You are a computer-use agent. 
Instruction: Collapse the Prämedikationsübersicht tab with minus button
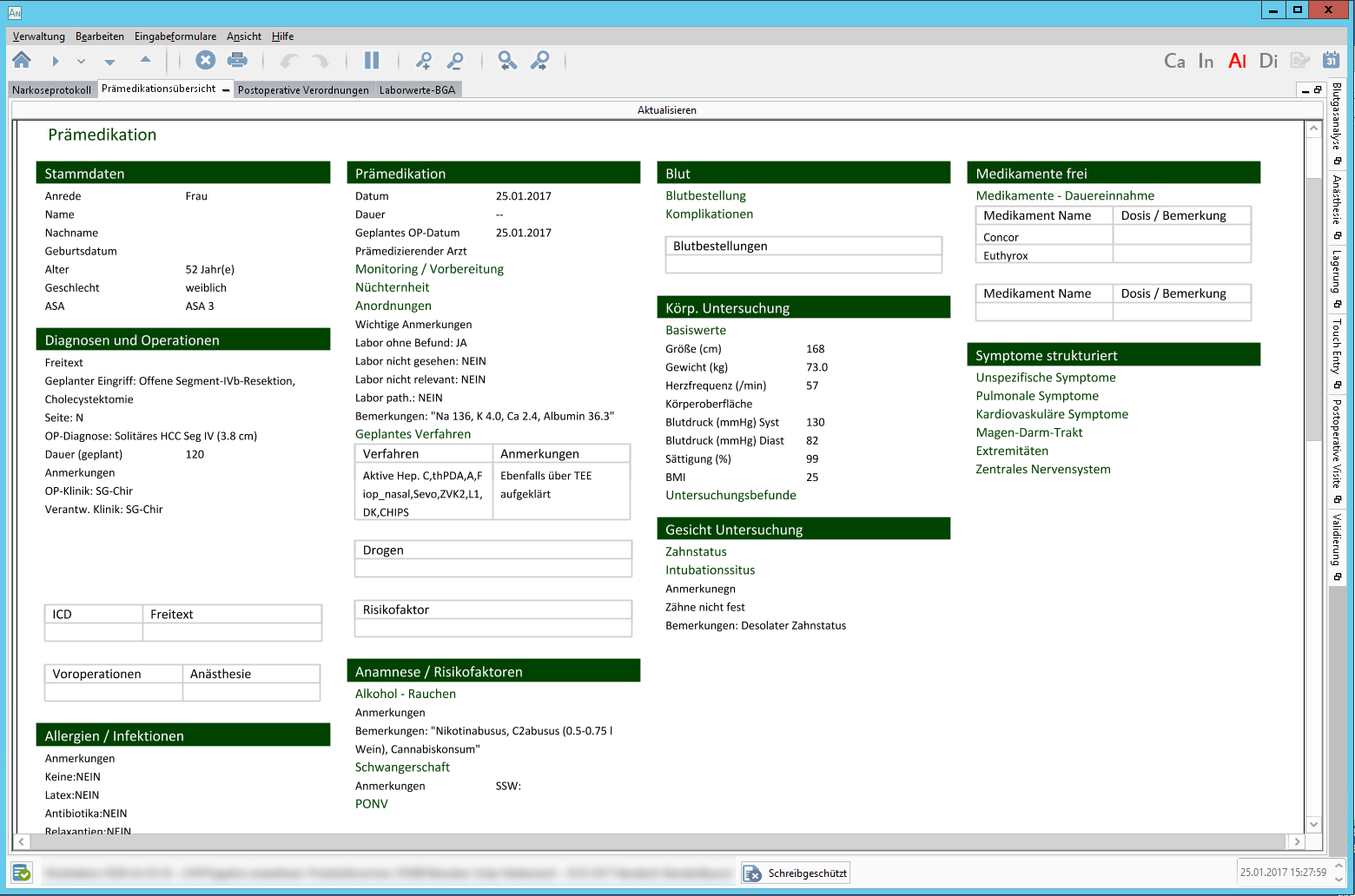click(226, 89)
